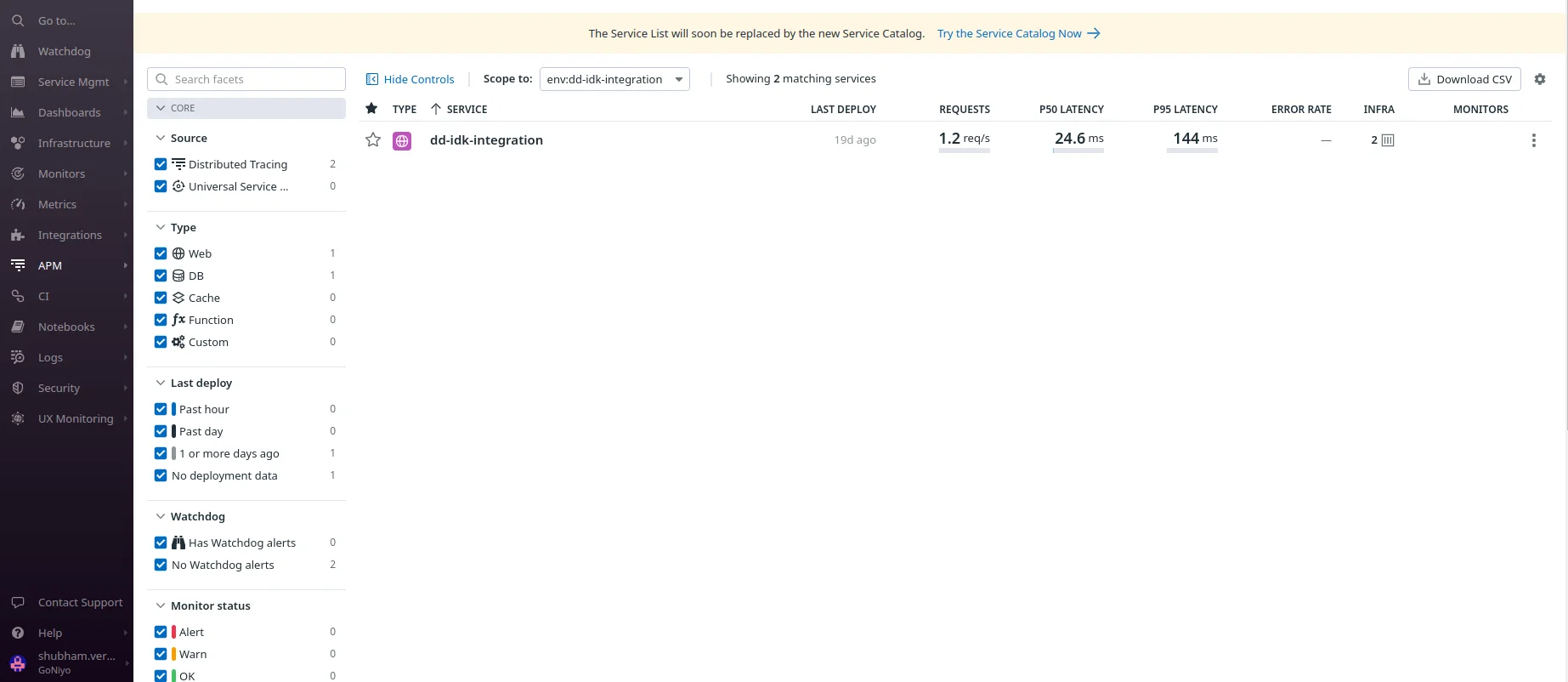Image resolution: width=1568 pixels, height=682 pixels.
Task: Click the web type icon for dd-idk-integration
Action: pos(402,140)
